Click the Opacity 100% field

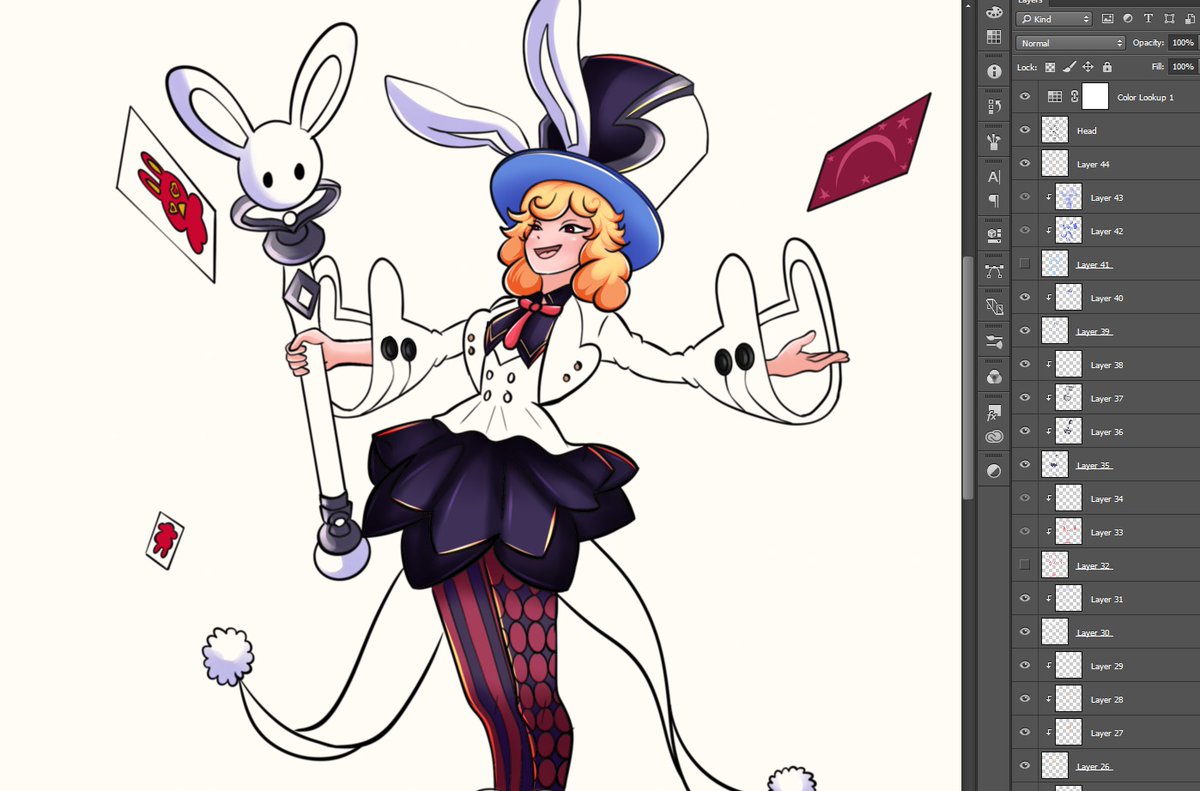point(1181,43)
